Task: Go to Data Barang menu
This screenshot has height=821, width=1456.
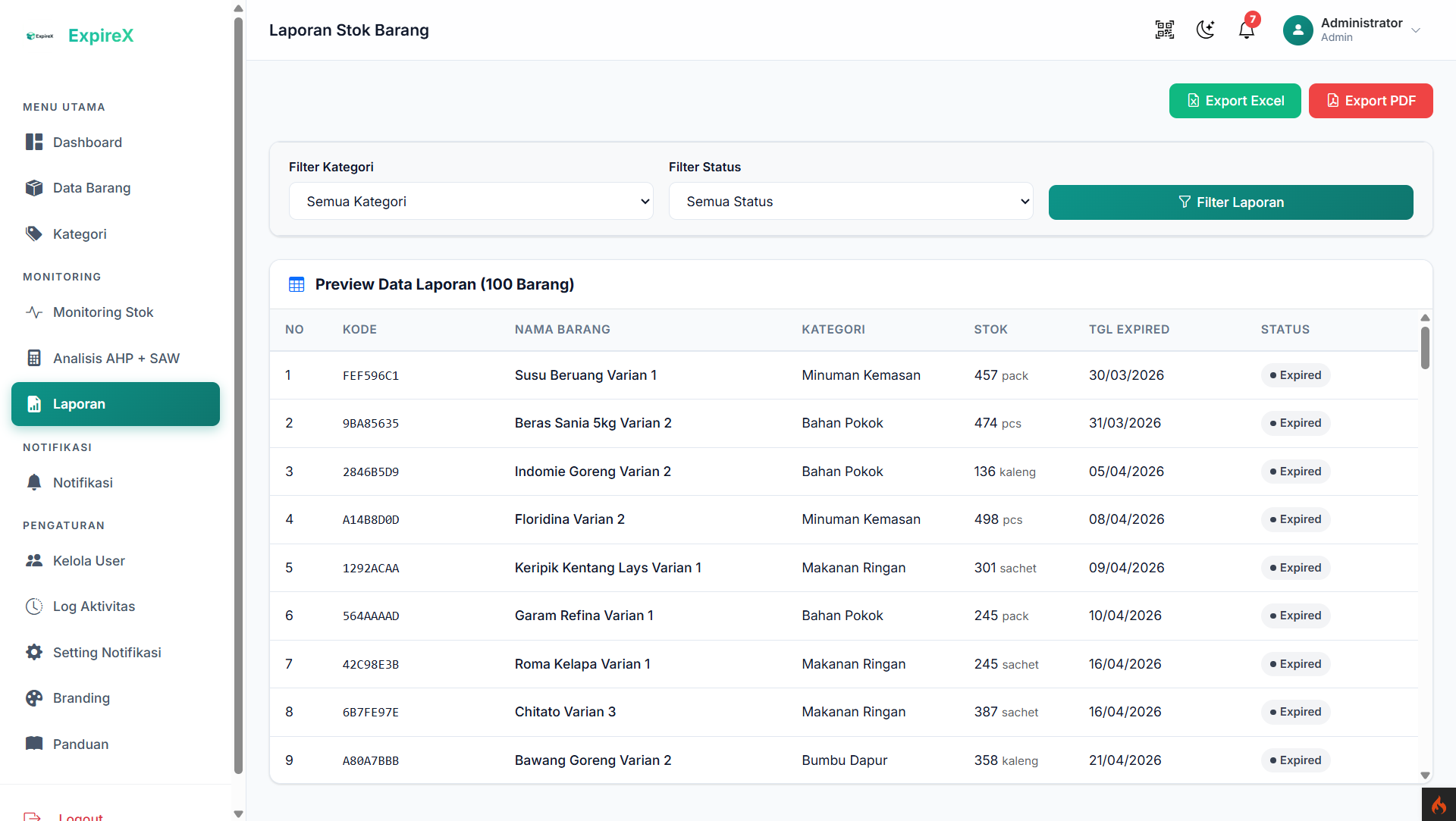Action: coord(115,188)
